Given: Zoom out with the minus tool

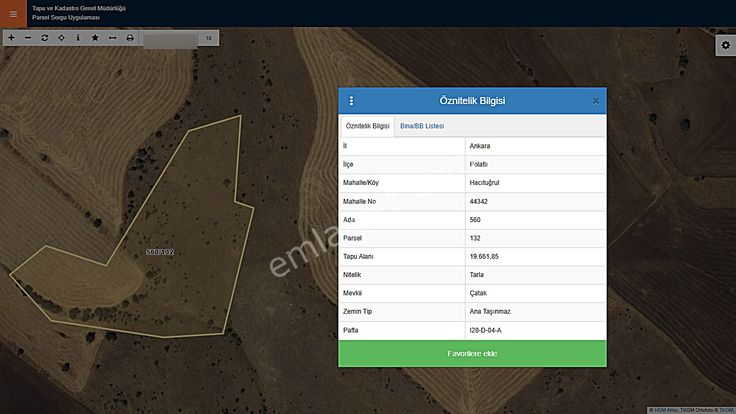Looking at the screenshot, I should tap(28, 38).
